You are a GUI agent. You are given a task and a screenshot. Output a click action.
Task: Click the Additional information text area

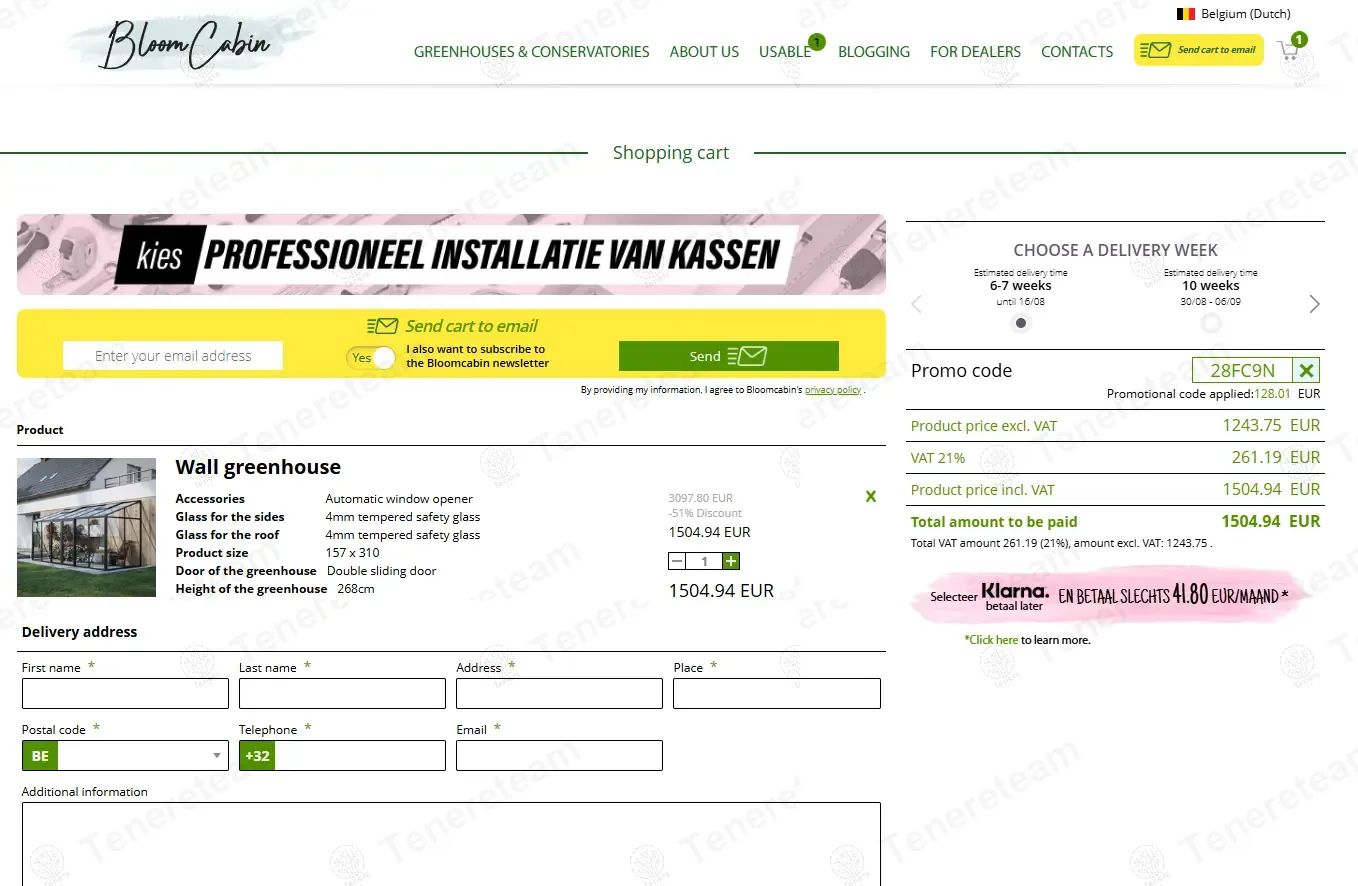pyautogui.click(x=451, y=844)
